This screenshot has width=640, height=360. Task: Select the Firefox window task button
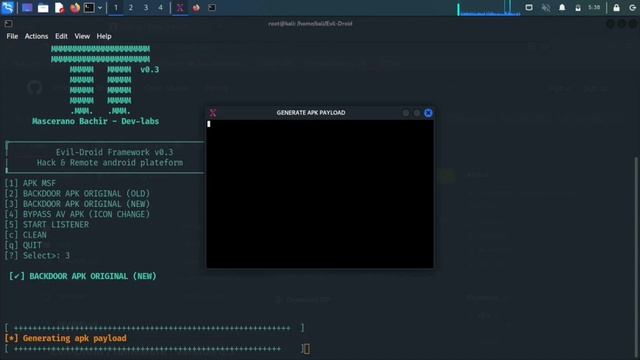(196, 8)
